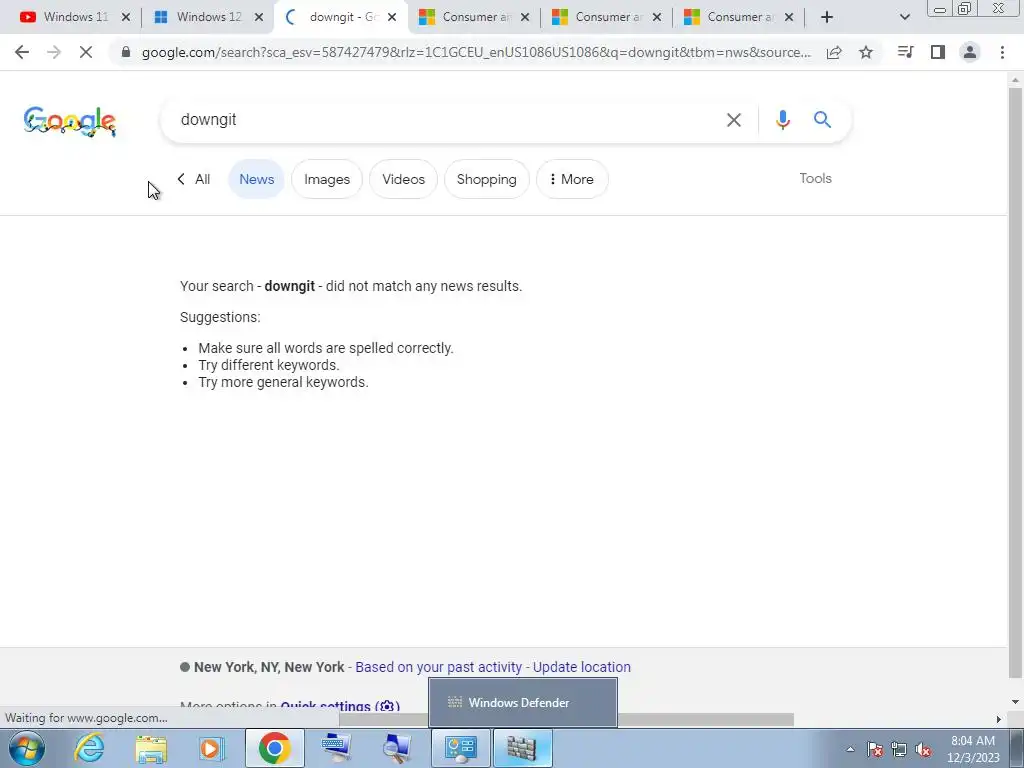Expand the tab search dropdown arrow
This screenshot has height=768, width=1024.
click(904, 17)
